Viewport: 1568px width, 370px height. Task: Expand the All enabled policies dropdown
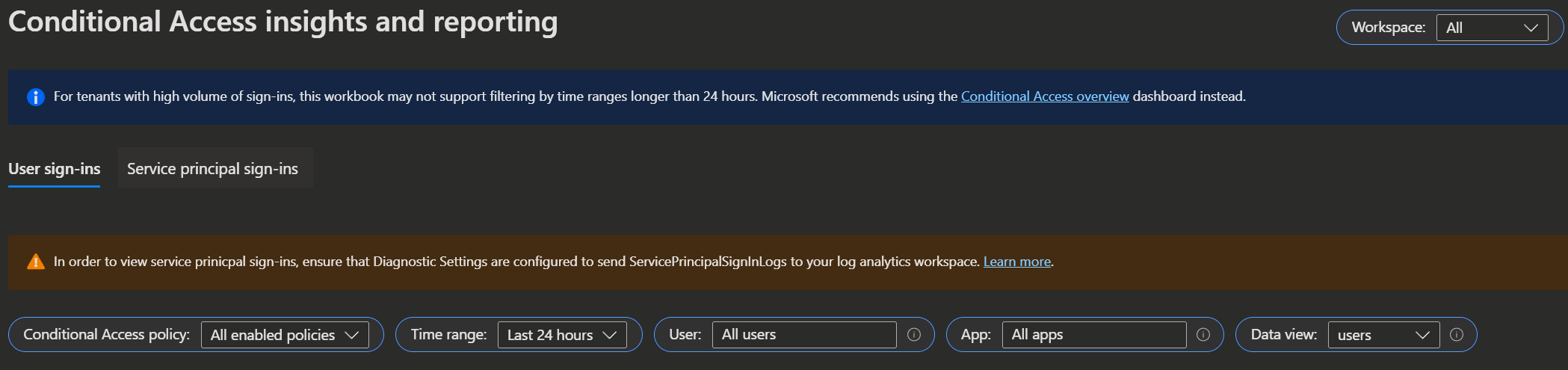tap(285, 335)
